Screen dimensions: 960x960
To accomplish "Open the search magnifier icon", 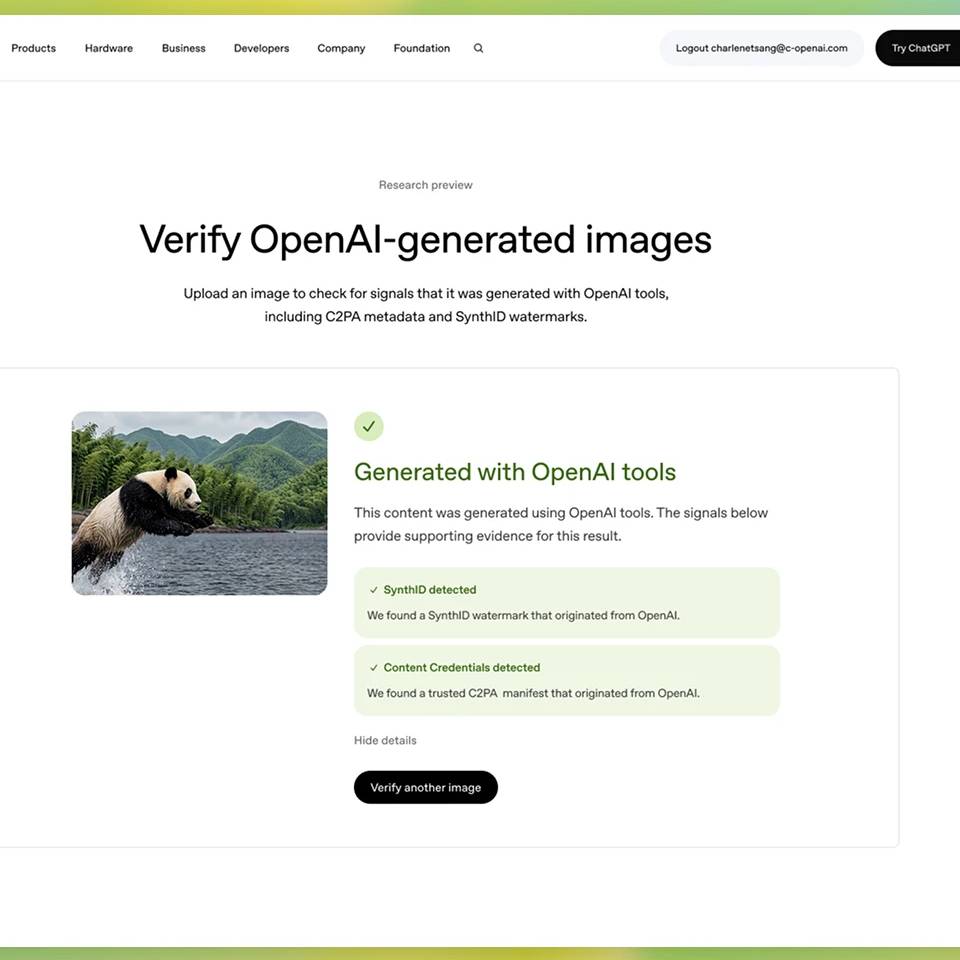I will (x=478, y=48).
